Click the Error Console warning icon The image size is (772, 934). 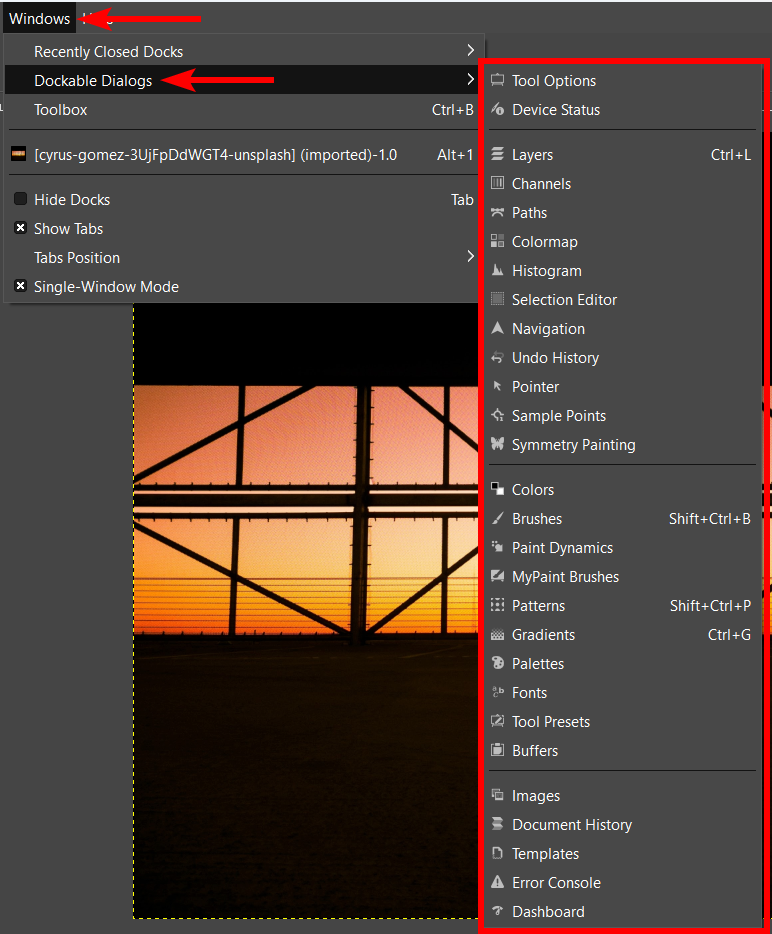[497, 883]
